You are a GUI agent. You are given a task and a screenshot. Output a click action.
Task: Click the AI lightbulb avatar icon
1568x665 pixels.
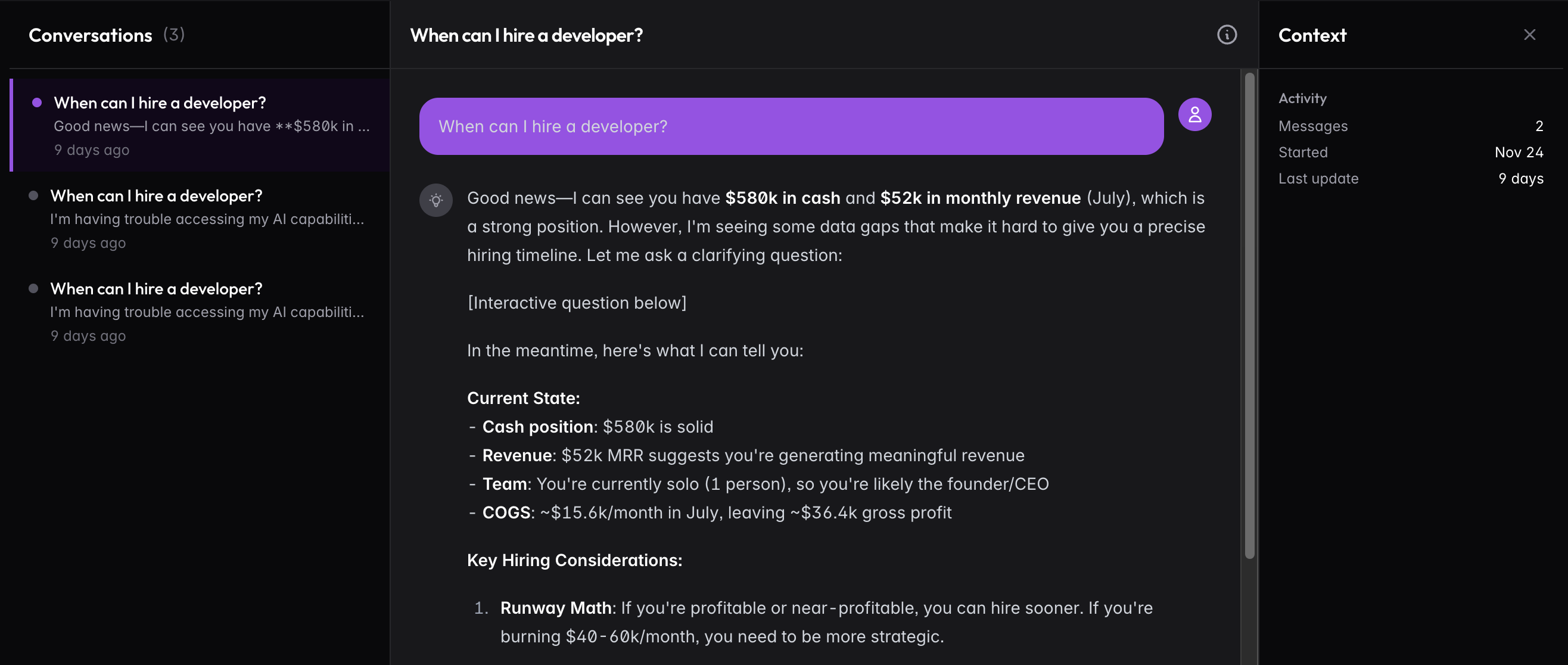[x=436, y=200]
